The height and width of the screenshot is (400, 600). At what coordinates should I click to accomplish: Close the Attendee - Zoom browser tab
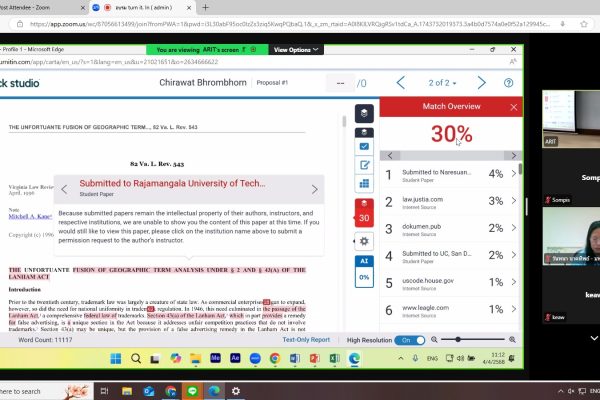[83, 7]
